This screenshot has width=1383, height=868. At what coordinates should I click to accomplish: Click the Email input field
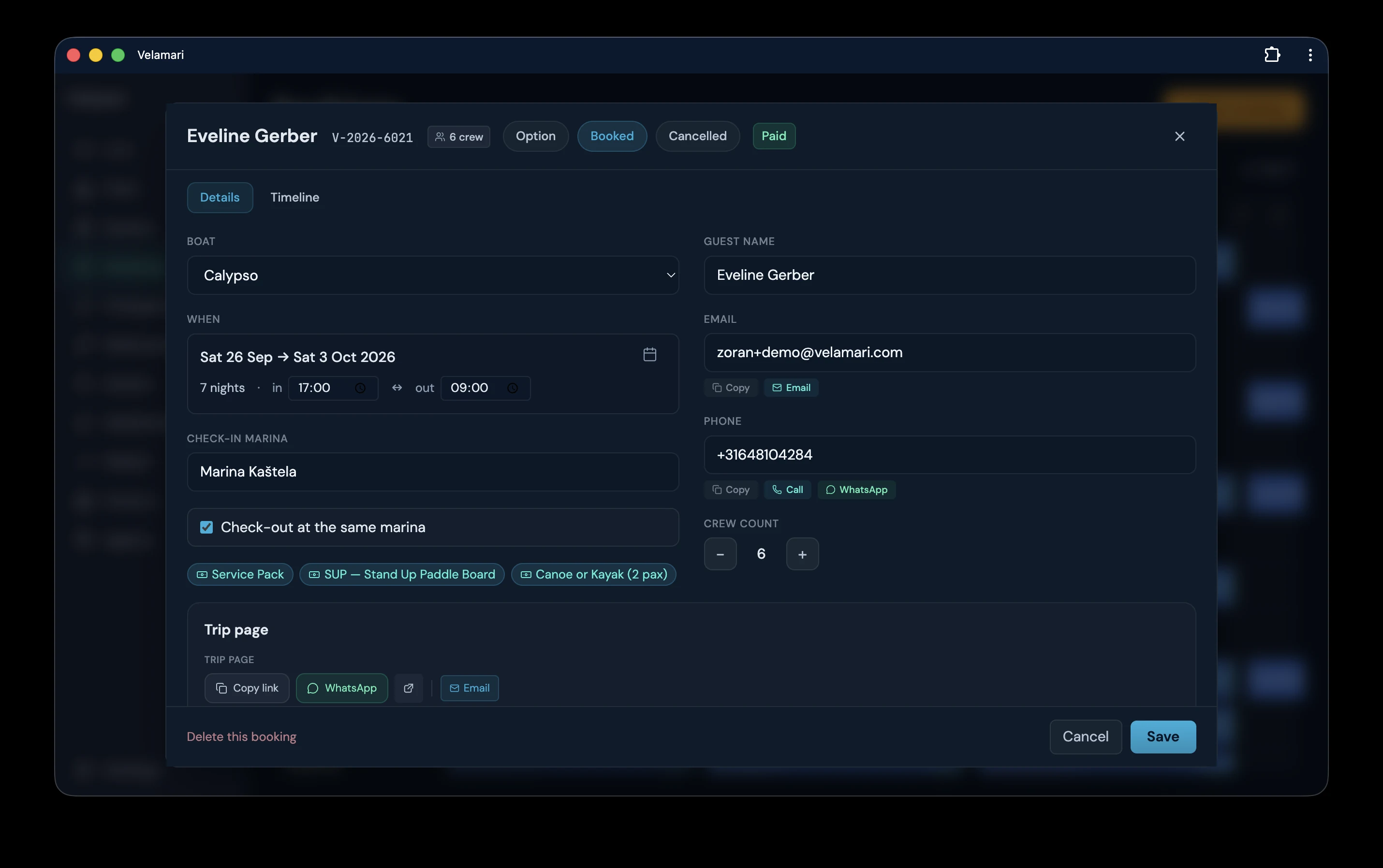point(949,352)
